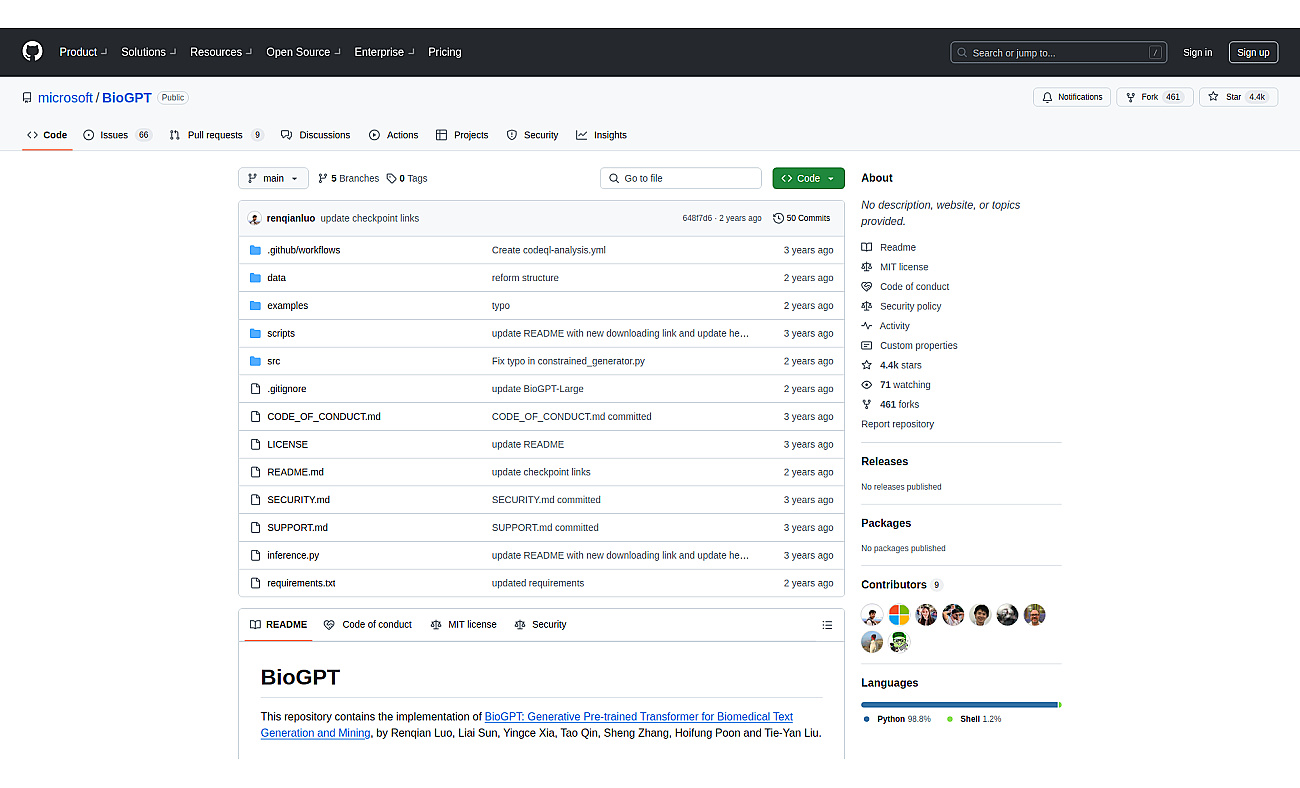This screenshot has width=1300, height=788.
Task: Click the first contributor avatar
Action: point(872,615)
